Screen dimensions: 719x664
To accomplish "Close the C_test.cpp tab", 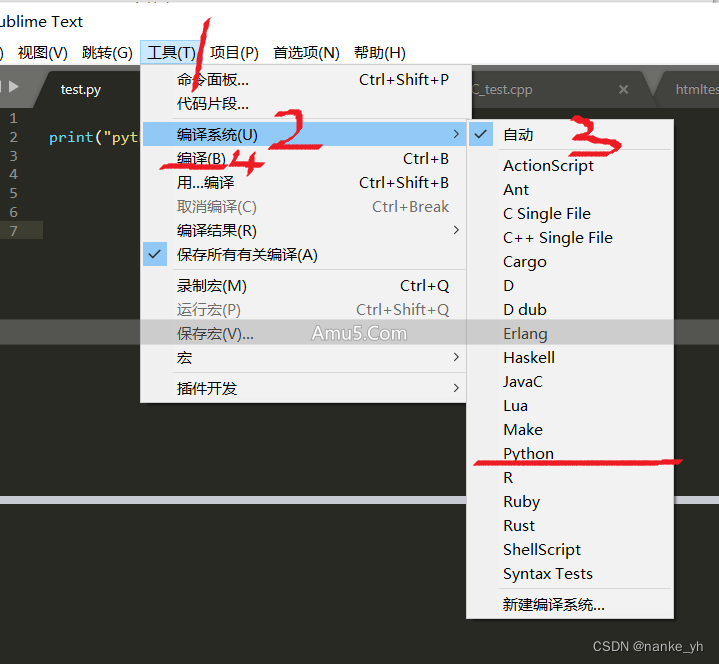I will pyautogui.click(x=623, y=89).
